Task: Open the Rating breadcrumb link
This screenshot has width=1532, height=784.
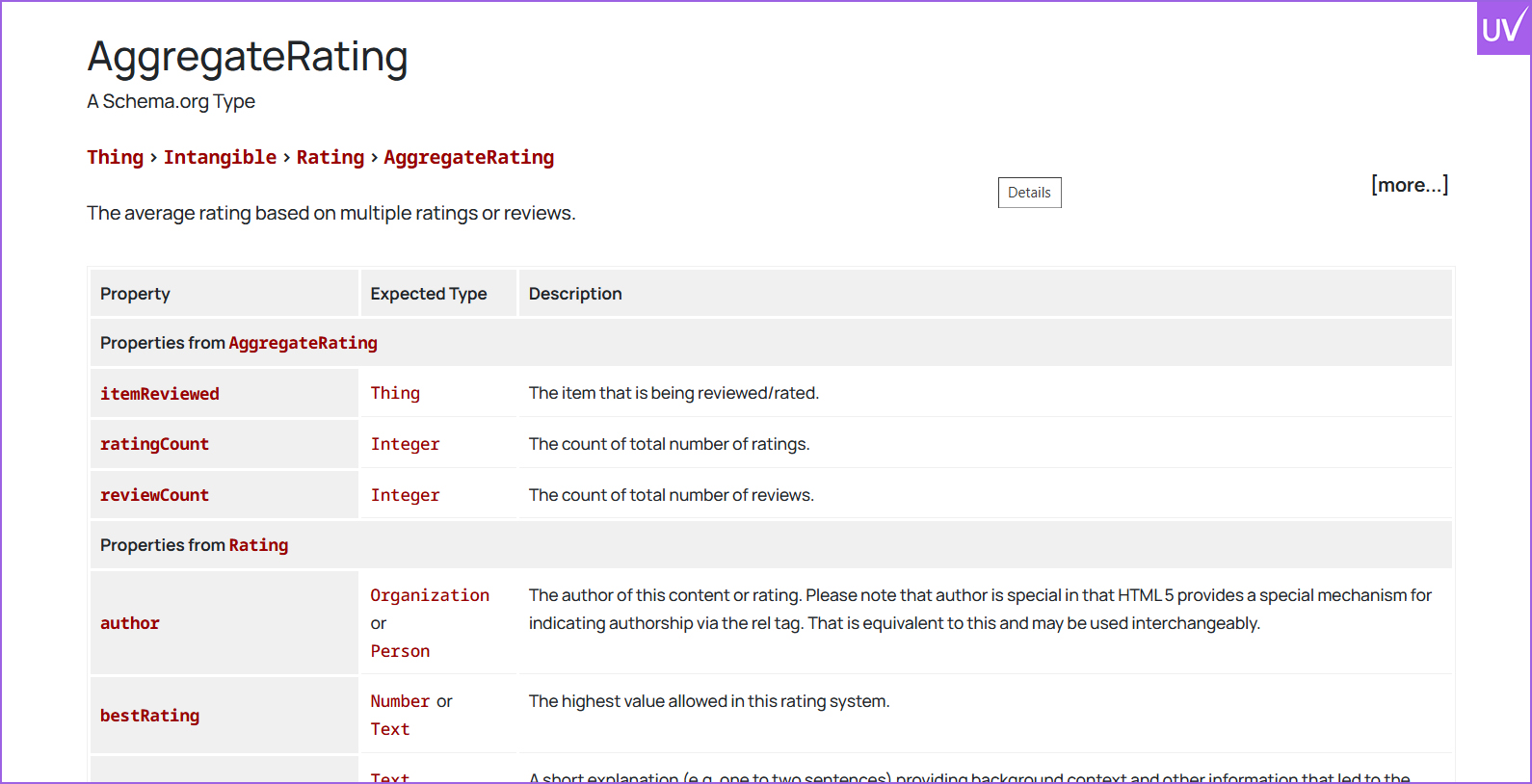Action: pos(330,157)
